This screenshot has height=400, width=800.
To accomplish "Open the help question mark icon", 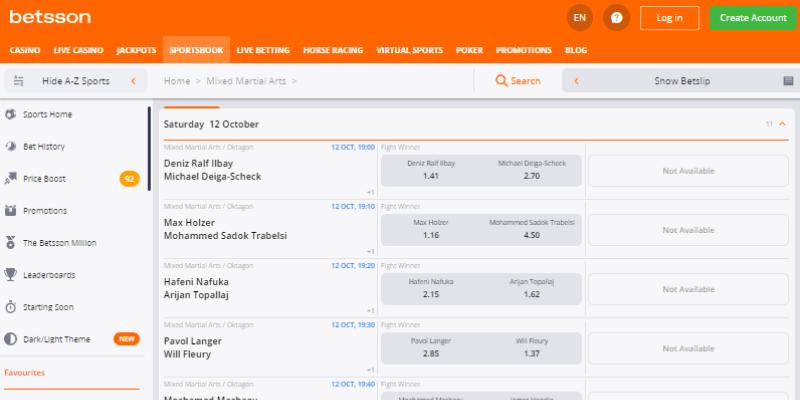I will point(616,18).
